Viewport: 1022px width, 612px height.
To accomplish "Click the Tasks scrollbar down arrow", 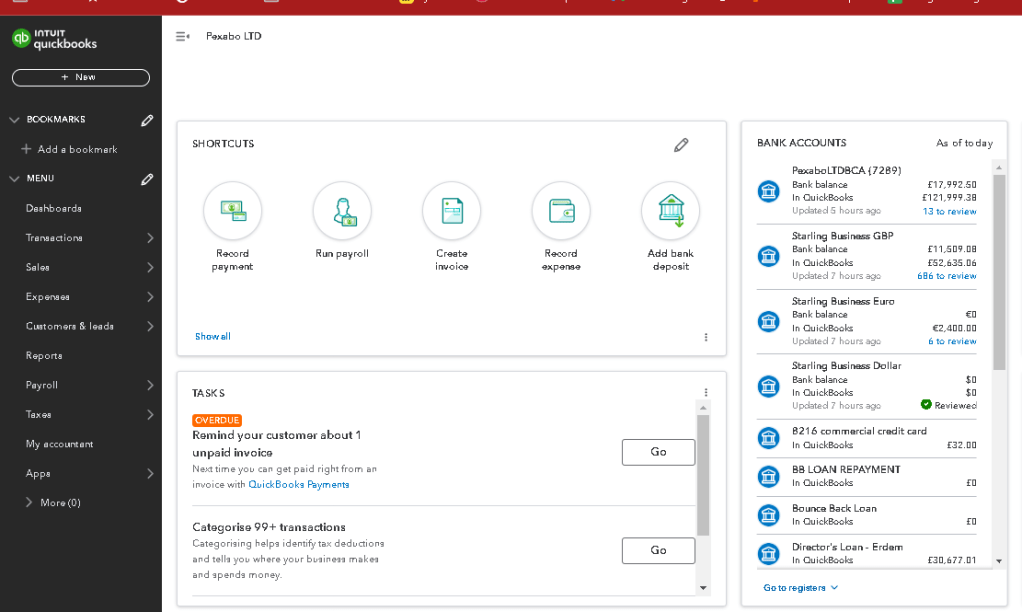I will pyautogui.click(x=703, y=588).
